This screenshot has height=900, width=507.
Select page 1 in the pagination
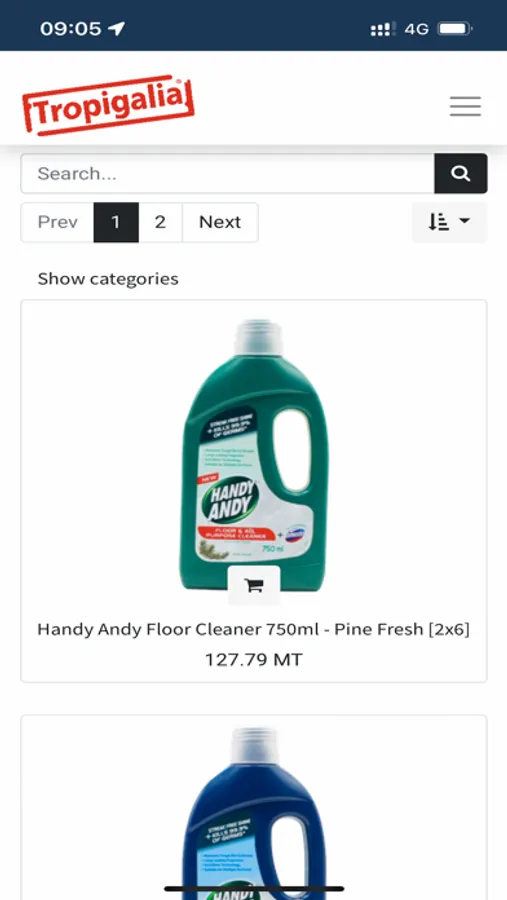click(x=116, y=222)
